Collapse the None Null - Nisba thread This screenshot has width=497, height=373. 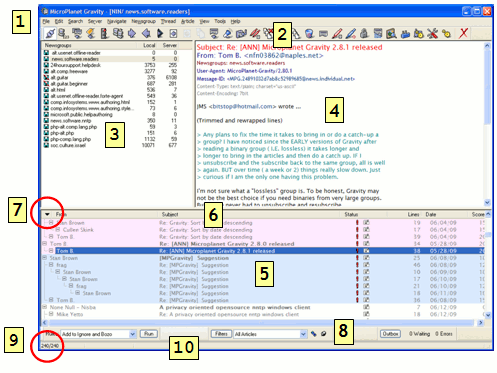coord(44,307)
